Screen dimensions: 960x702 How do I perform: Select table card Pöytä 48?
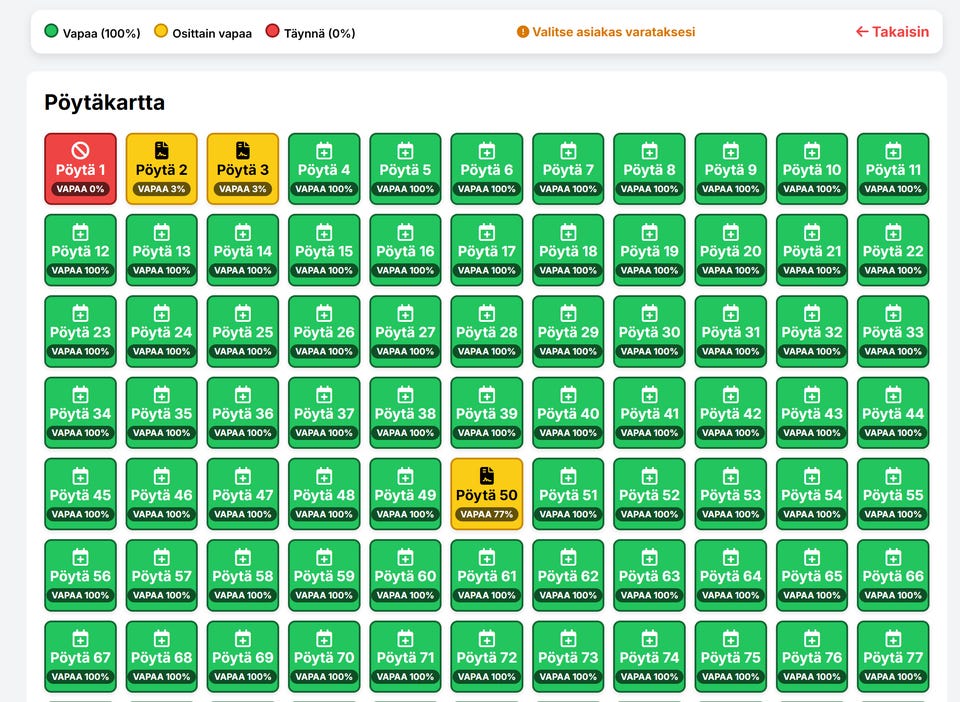[324, 494]
